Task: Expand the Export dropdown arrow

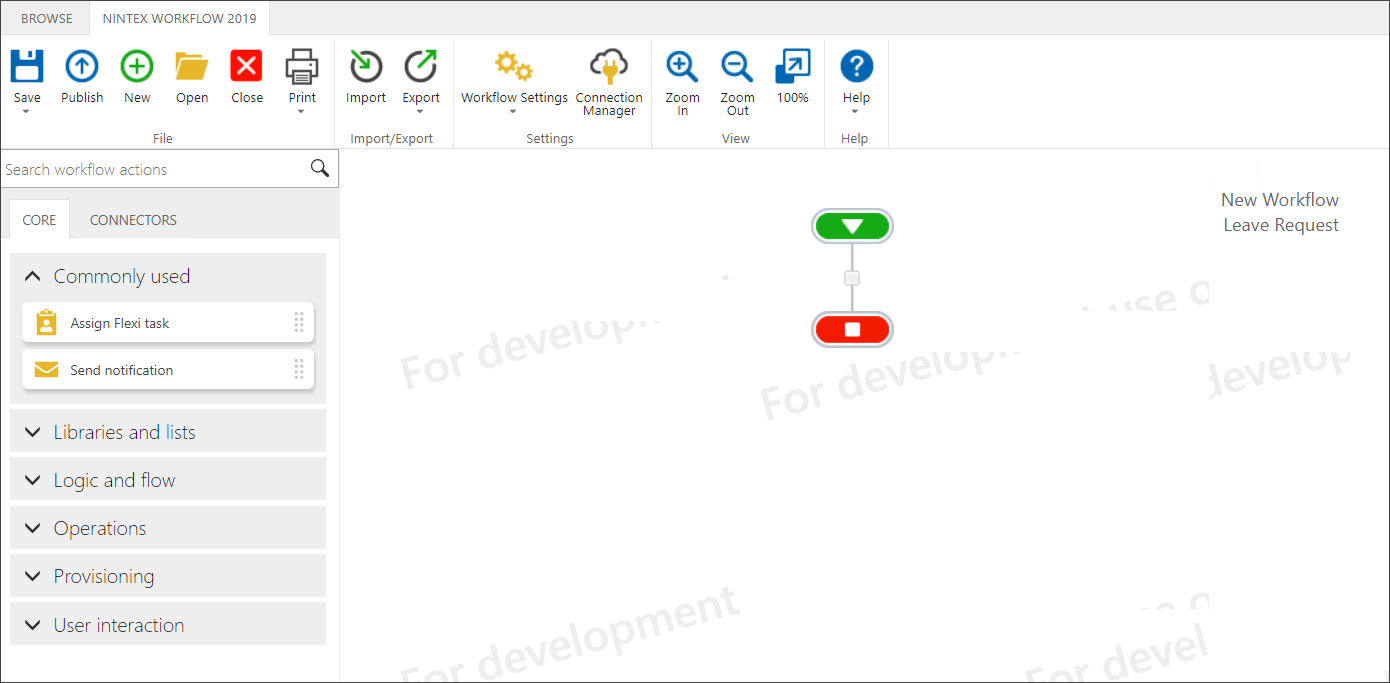Action: pos(421,111)
